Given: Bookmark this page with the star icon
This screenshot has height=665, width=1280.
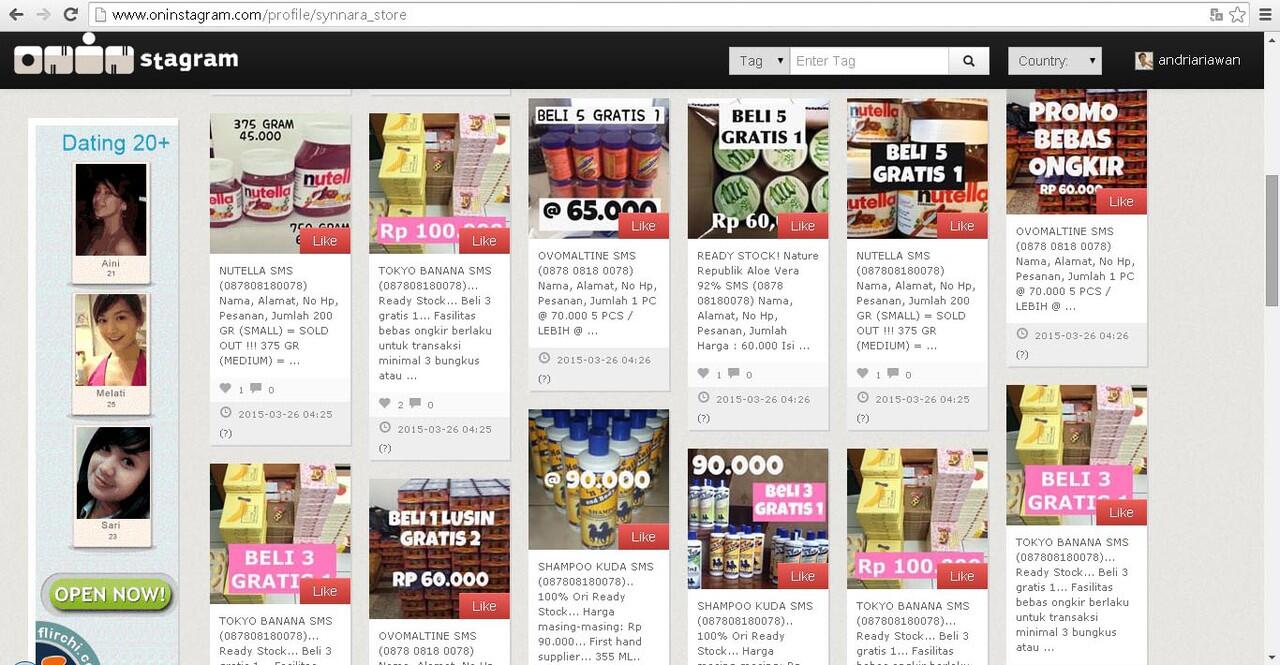Looking at the screenshot, I should (x=1238, y=15).
